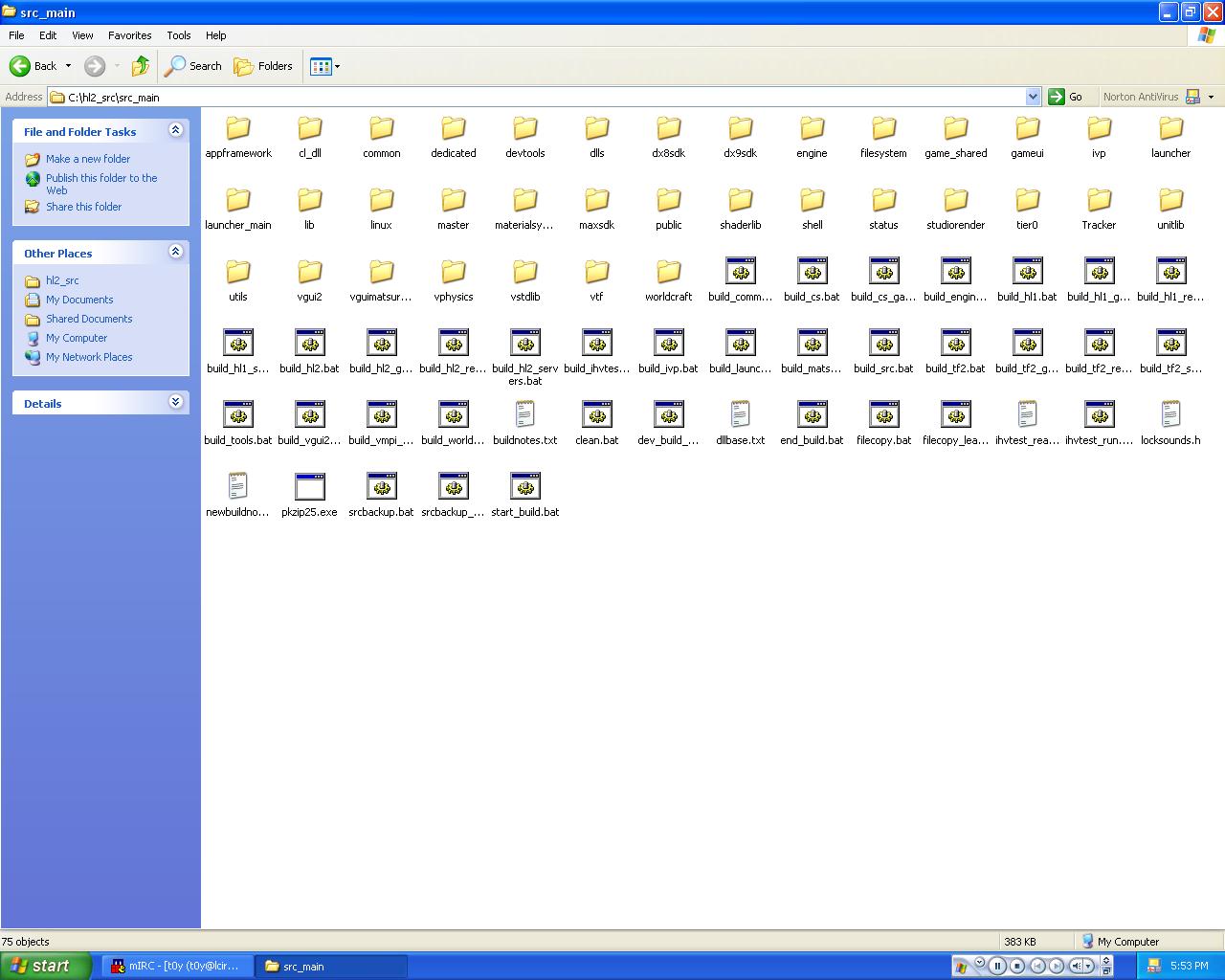Click the Windows Start button
This screenshot has width=1225, height=980.
pos(46,966)
